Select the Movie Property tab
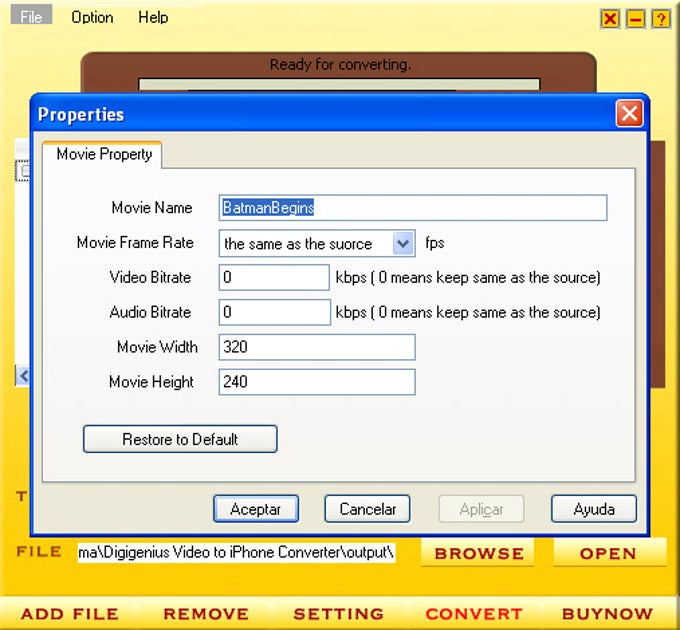 (x=104, y=154)
